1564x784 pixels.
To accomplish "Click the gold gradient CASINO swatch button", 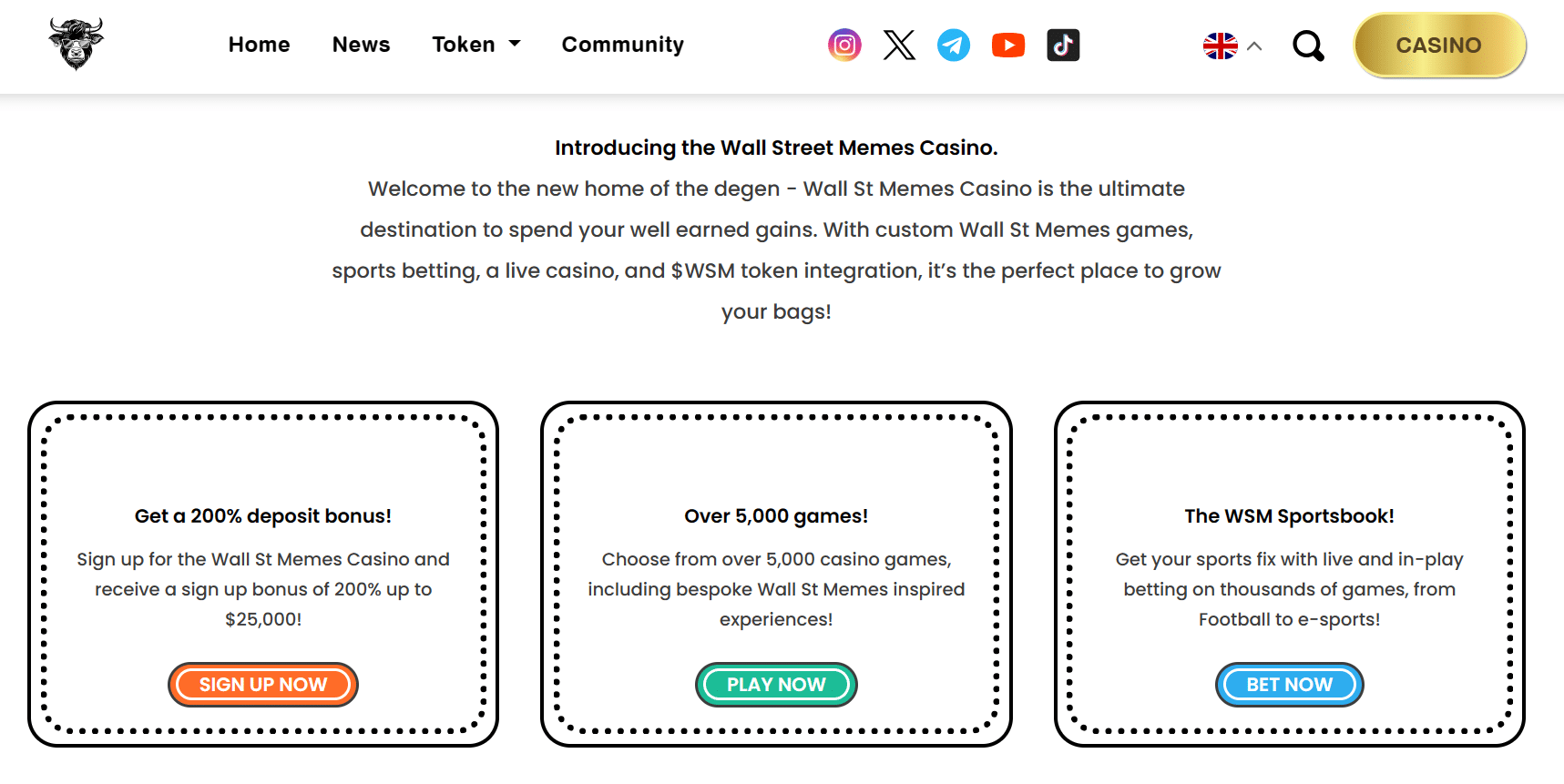I will pyautogui.click(x=1439, y=45).
